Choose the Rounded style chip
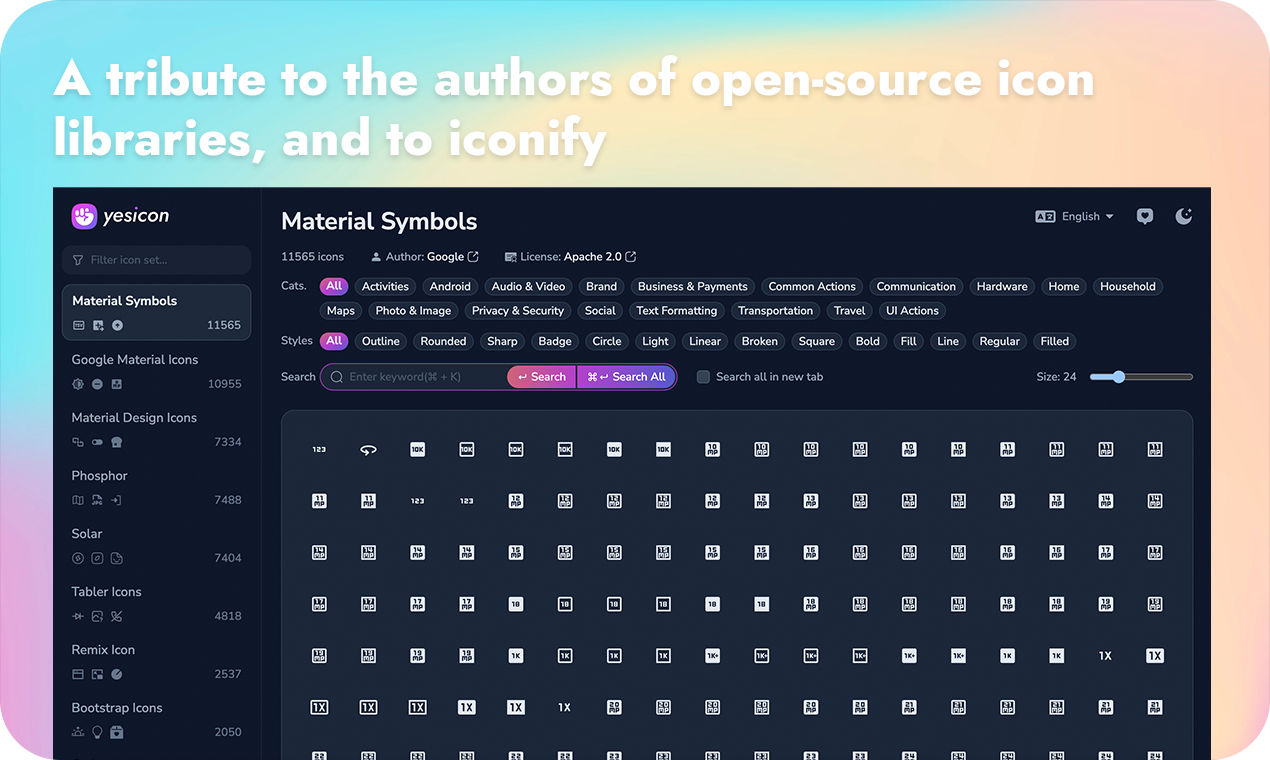This screenshot has height=760, width=1270. point(443,341)
